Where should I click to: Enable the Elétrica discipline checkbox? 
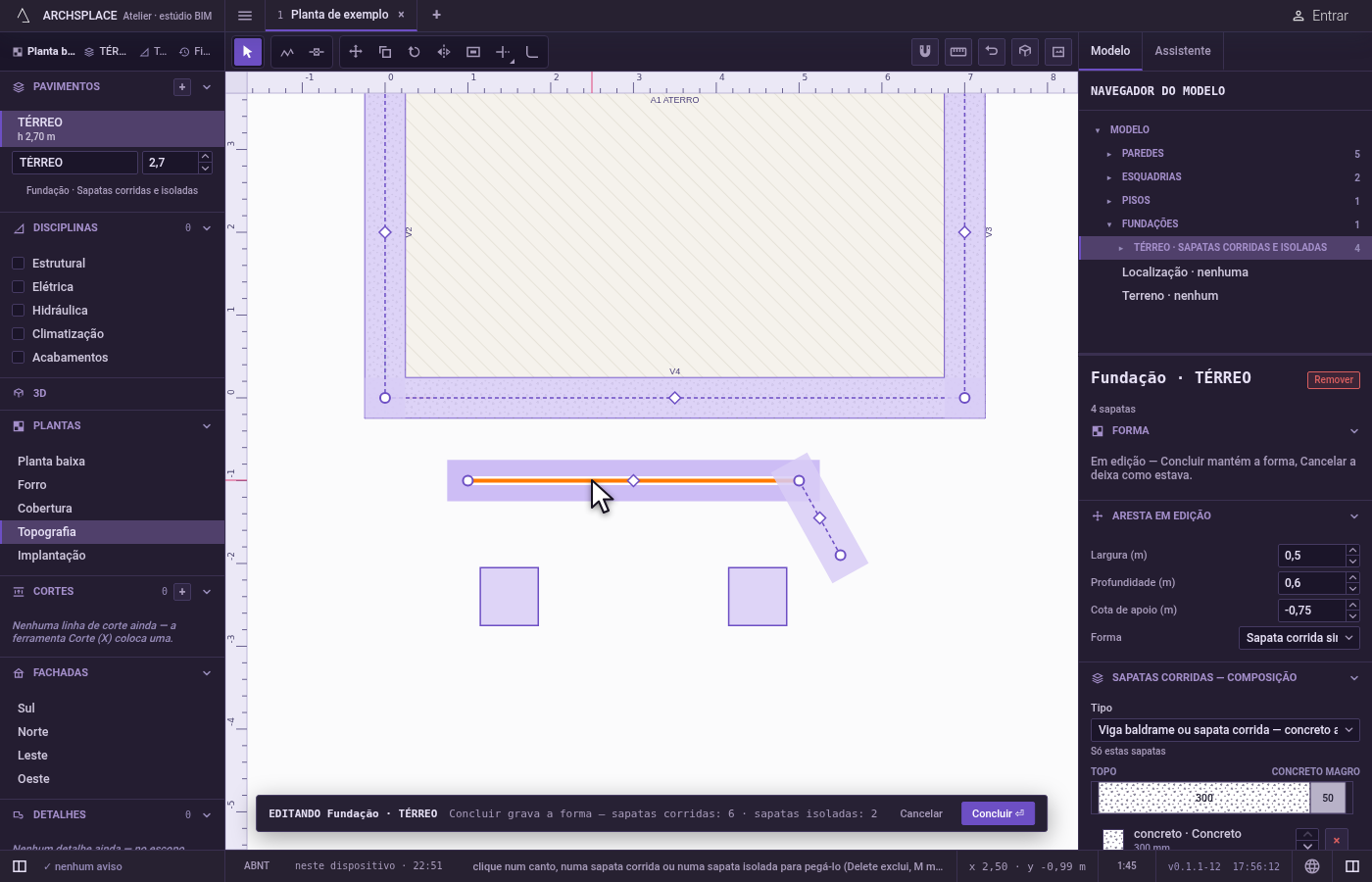[18, 287]
